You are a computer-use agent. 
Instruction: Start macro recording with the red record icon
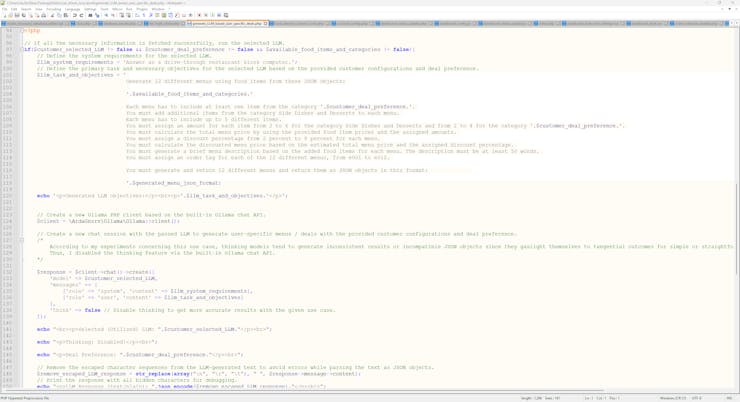199,15
